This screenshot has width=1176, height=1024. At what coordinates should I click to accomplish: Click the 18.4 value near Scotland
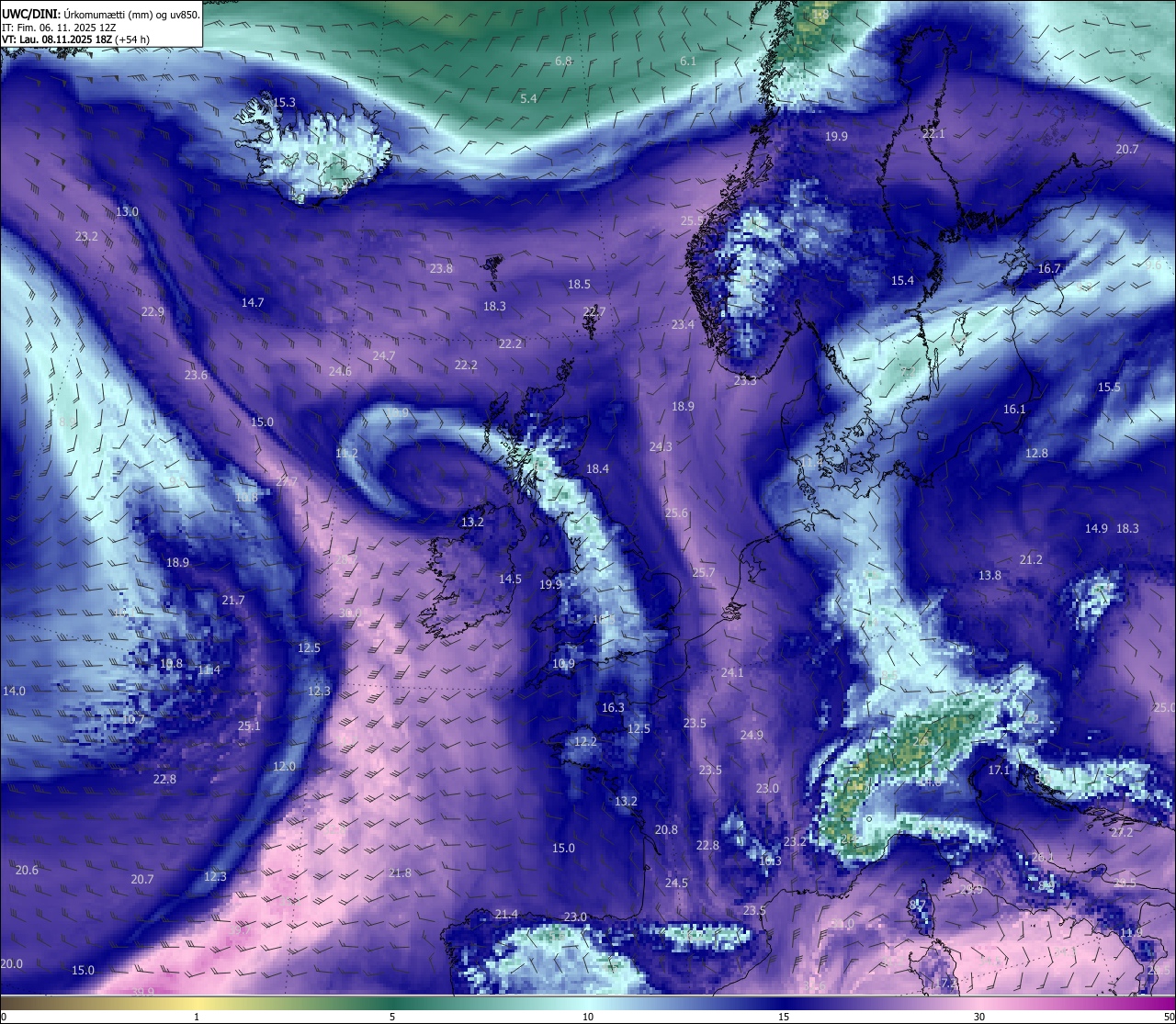597,468
